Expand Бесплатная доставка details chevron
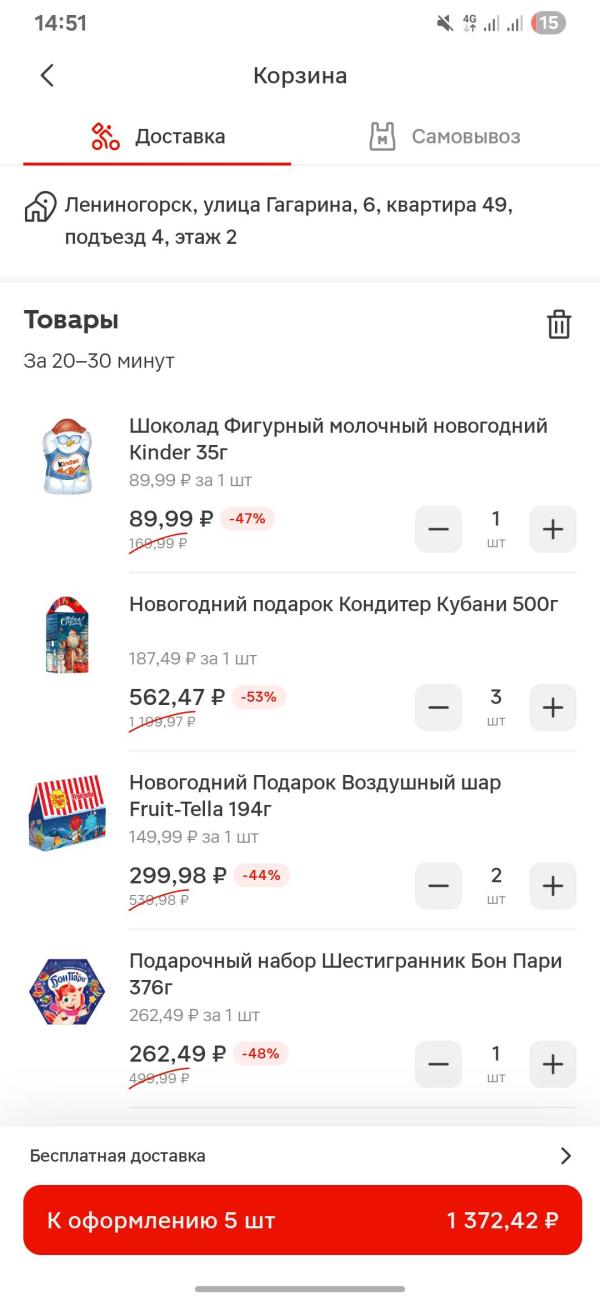600x1299 pixels. point(566,1156)
